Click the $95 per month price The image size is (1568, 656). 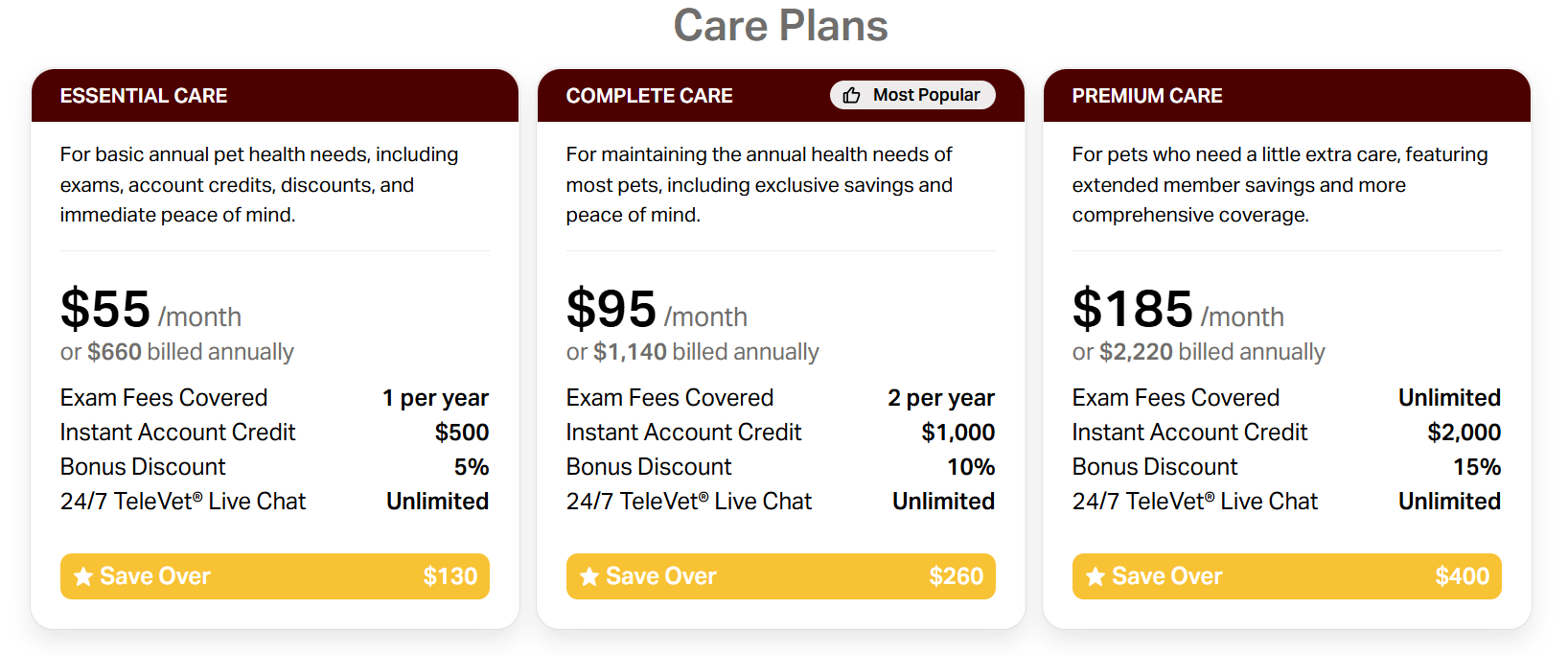[657, 310]
